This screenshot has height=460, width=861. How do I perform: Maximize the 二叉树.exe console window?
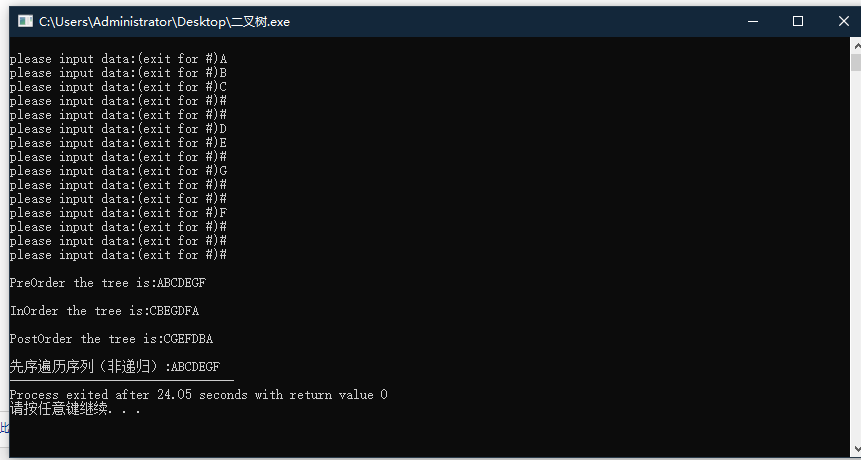pos(798,21)
